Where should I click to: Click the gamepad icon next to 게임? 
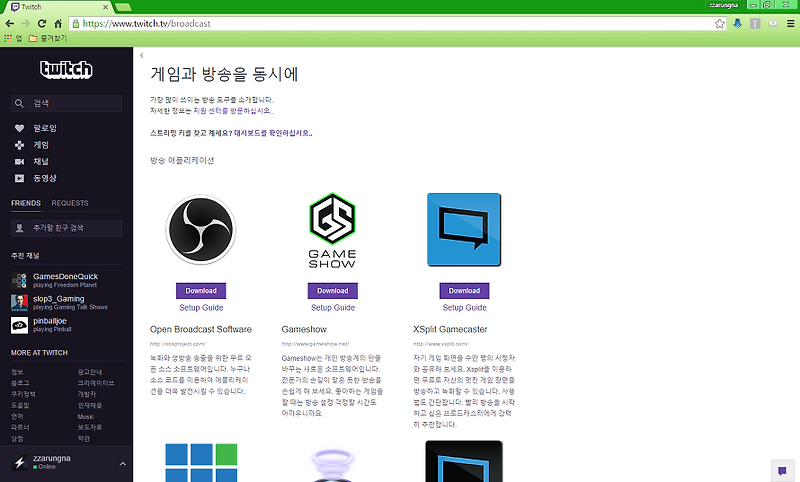coord(19,145)
